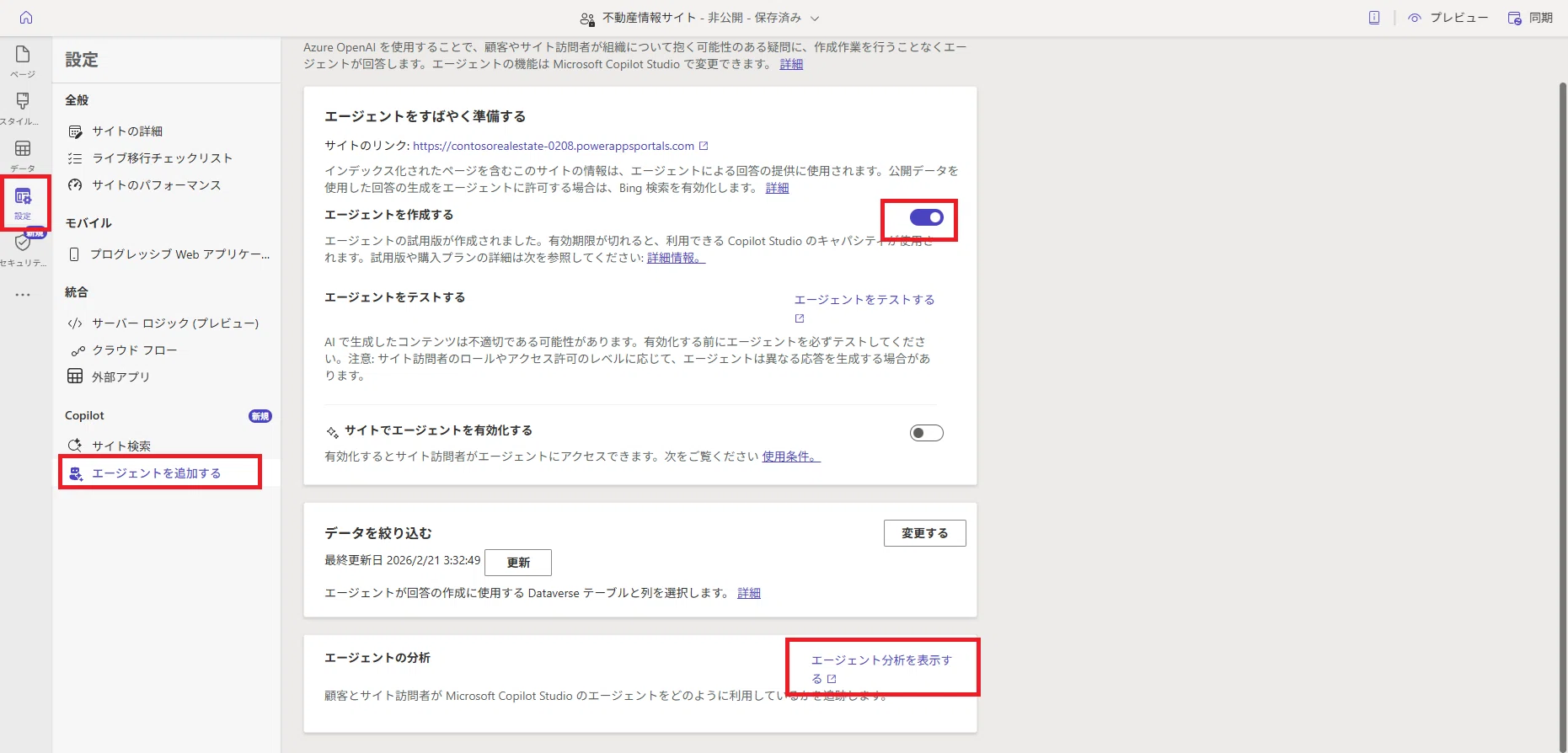
Task: Open the 詳細情報 trial plan link
Action: tap(677, 258)
